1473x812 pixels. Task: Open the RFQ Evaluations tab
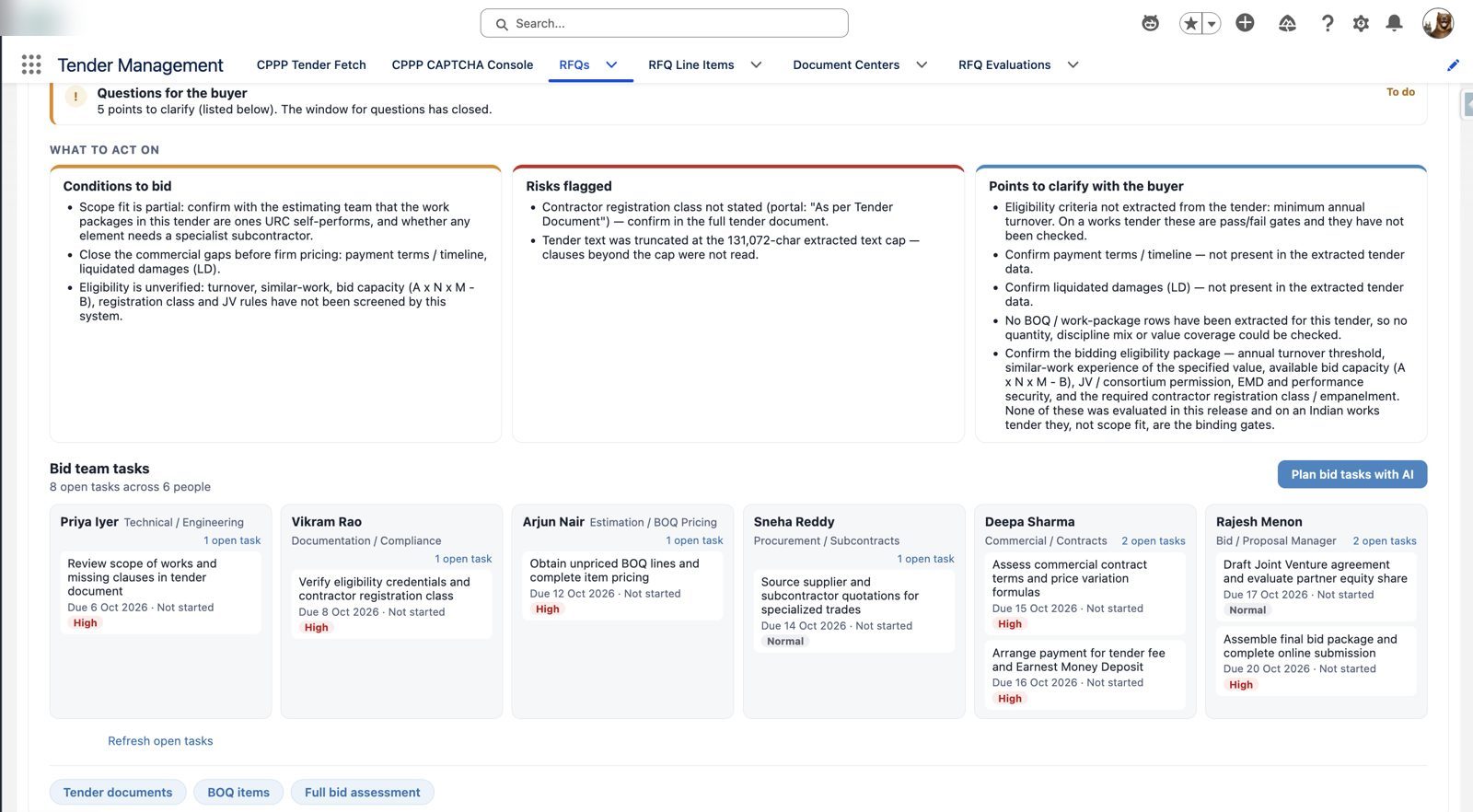pyautogui.click(x=1004, y=64)
